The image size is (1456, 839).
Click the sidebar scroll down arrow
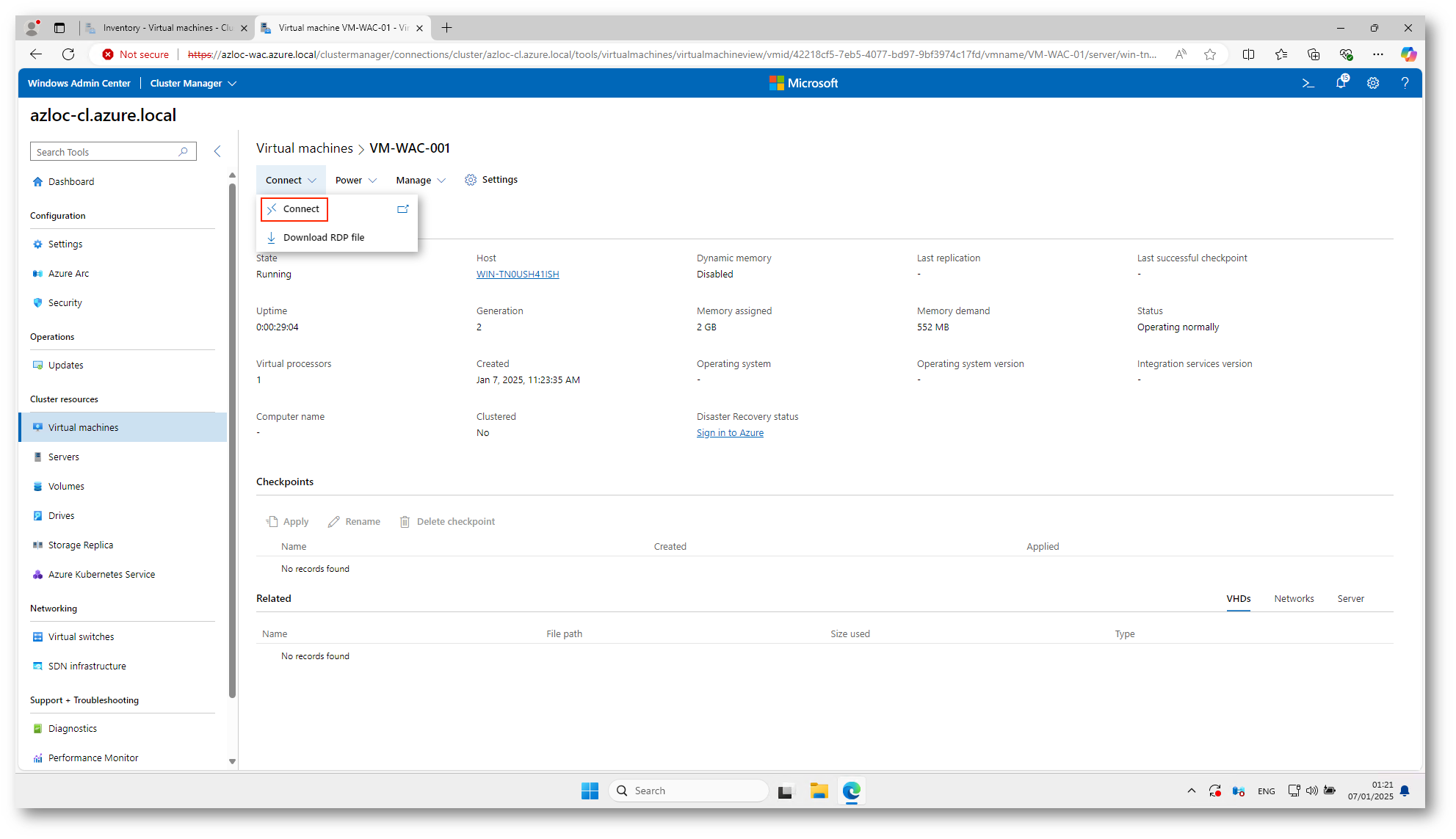click(x=232, y=762)
